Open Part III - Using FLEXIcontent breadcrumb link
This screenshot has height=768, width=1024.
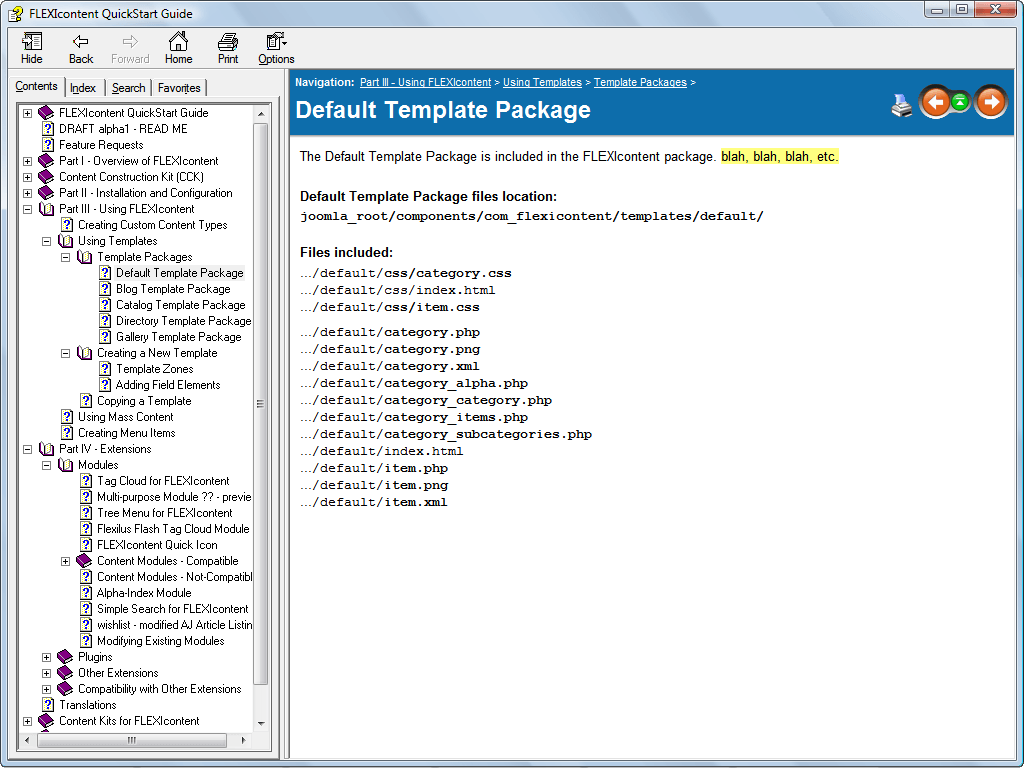tap(425, 82)
